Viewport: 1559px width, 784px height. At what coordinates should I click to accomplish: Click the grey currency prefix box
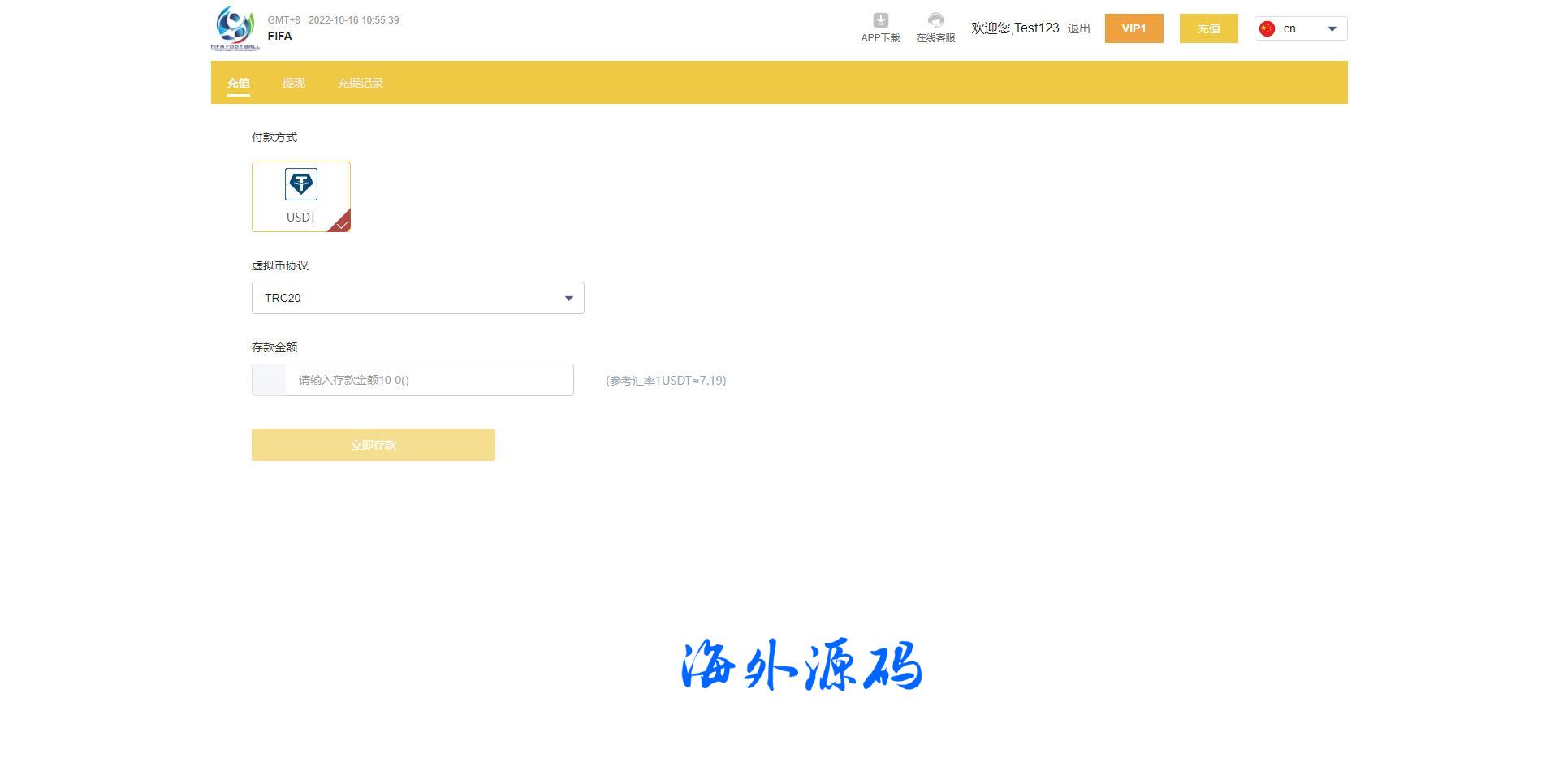pos(269,380)
